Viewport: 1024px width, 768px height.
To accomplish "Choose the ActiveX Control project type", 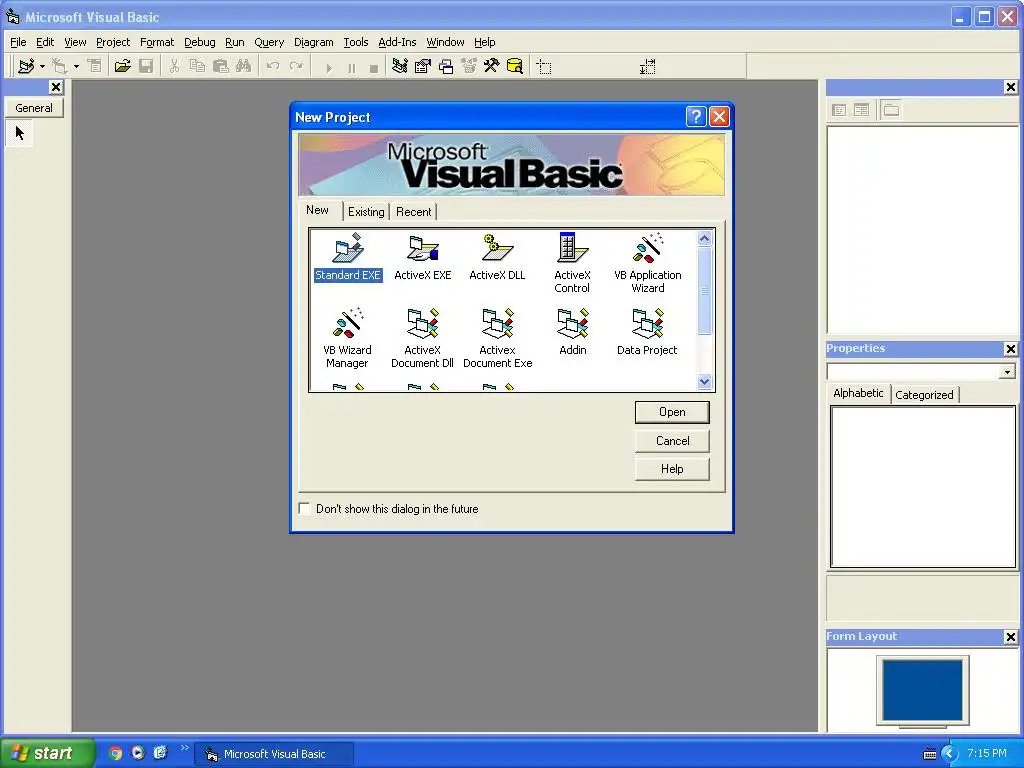I will [572, 263].
